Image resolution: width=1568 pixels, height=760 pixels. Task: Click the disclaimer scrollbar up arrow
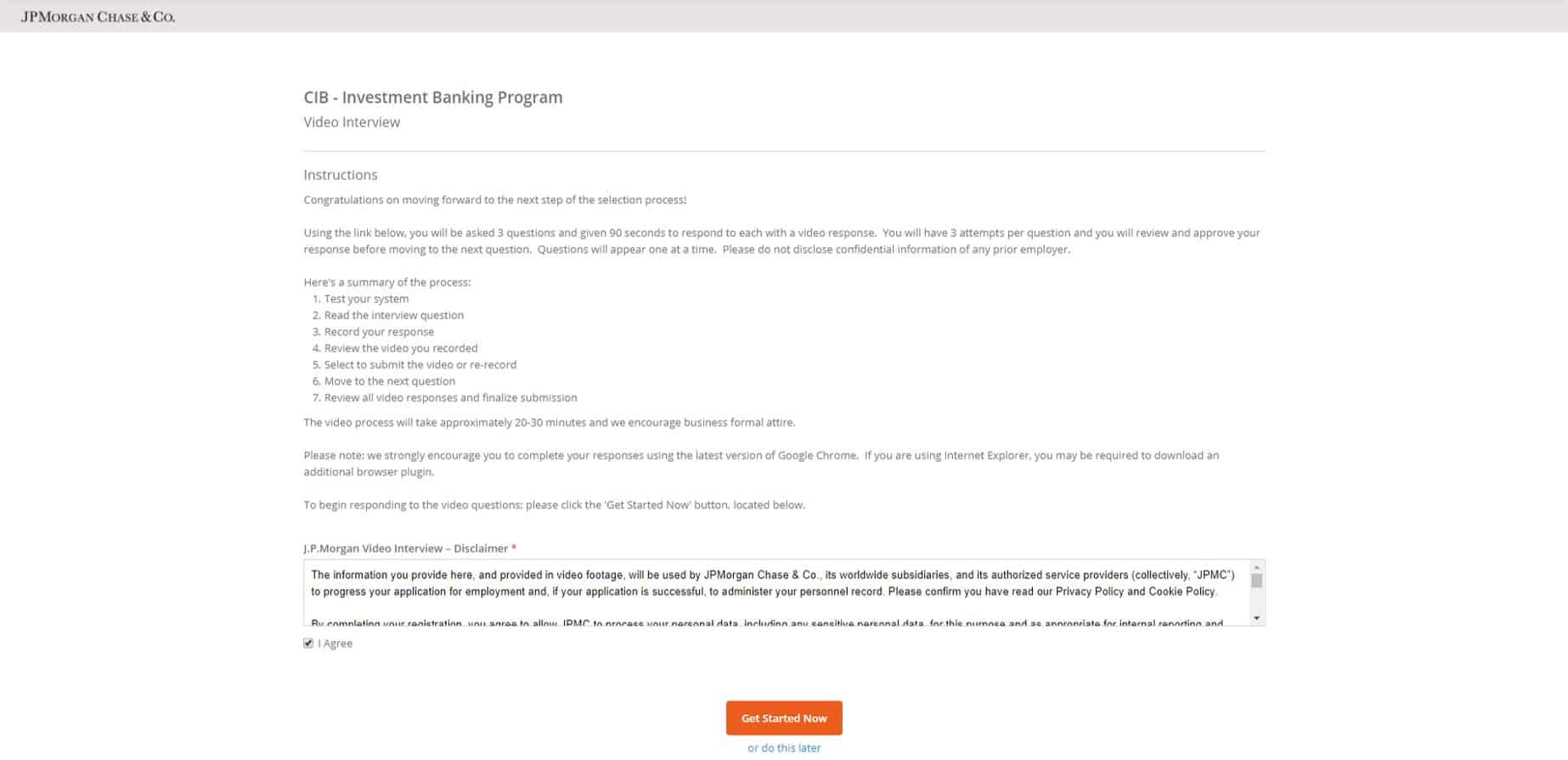pyautogui.click(x=1257, y=565)
